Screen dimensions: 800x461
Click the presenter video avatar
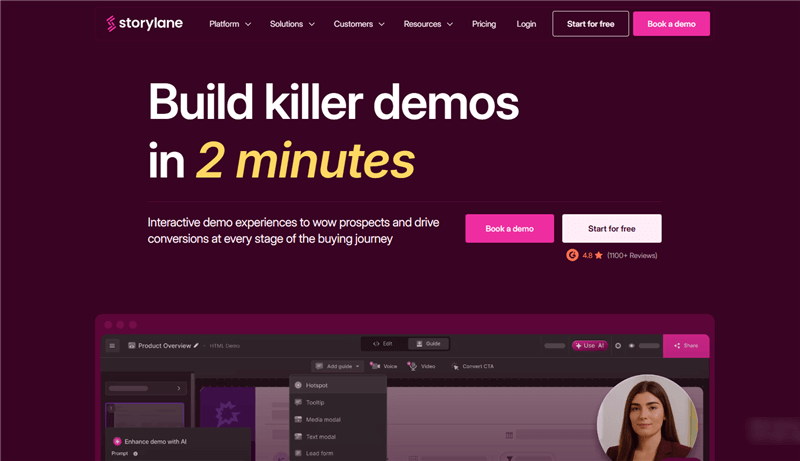[647, 418]
